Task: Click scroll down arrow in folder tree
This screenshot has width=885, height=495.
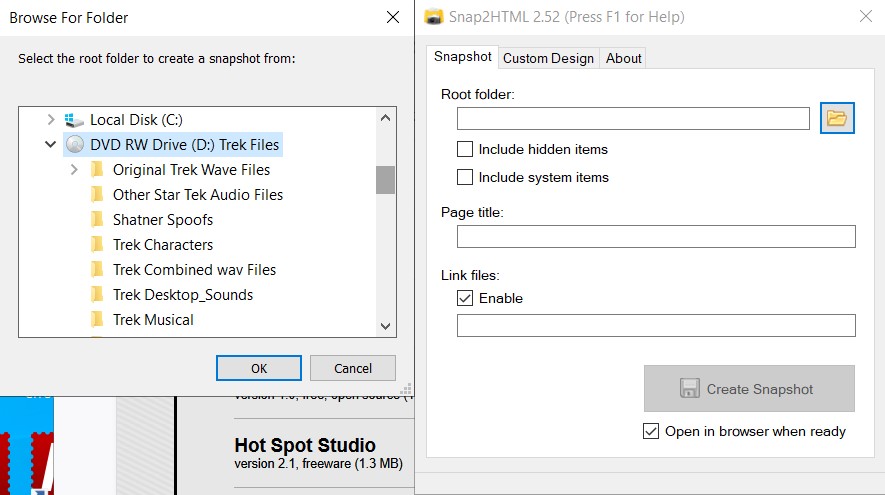Action: coord(385,326)
